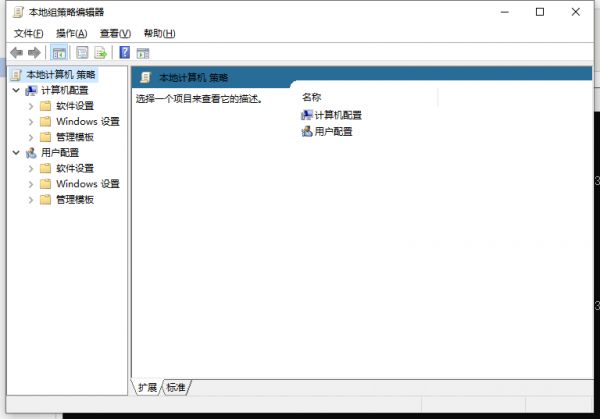Click the Properties toolbar icon

(x=82, y=53)
